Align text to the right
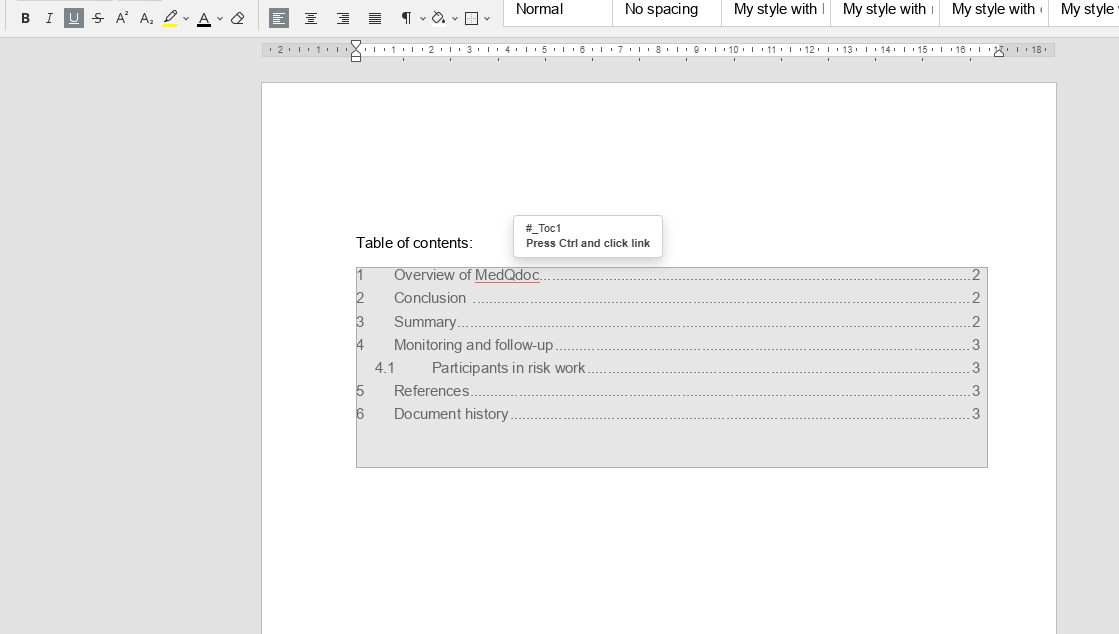1119x634 pixels. [x=343, y=18]
